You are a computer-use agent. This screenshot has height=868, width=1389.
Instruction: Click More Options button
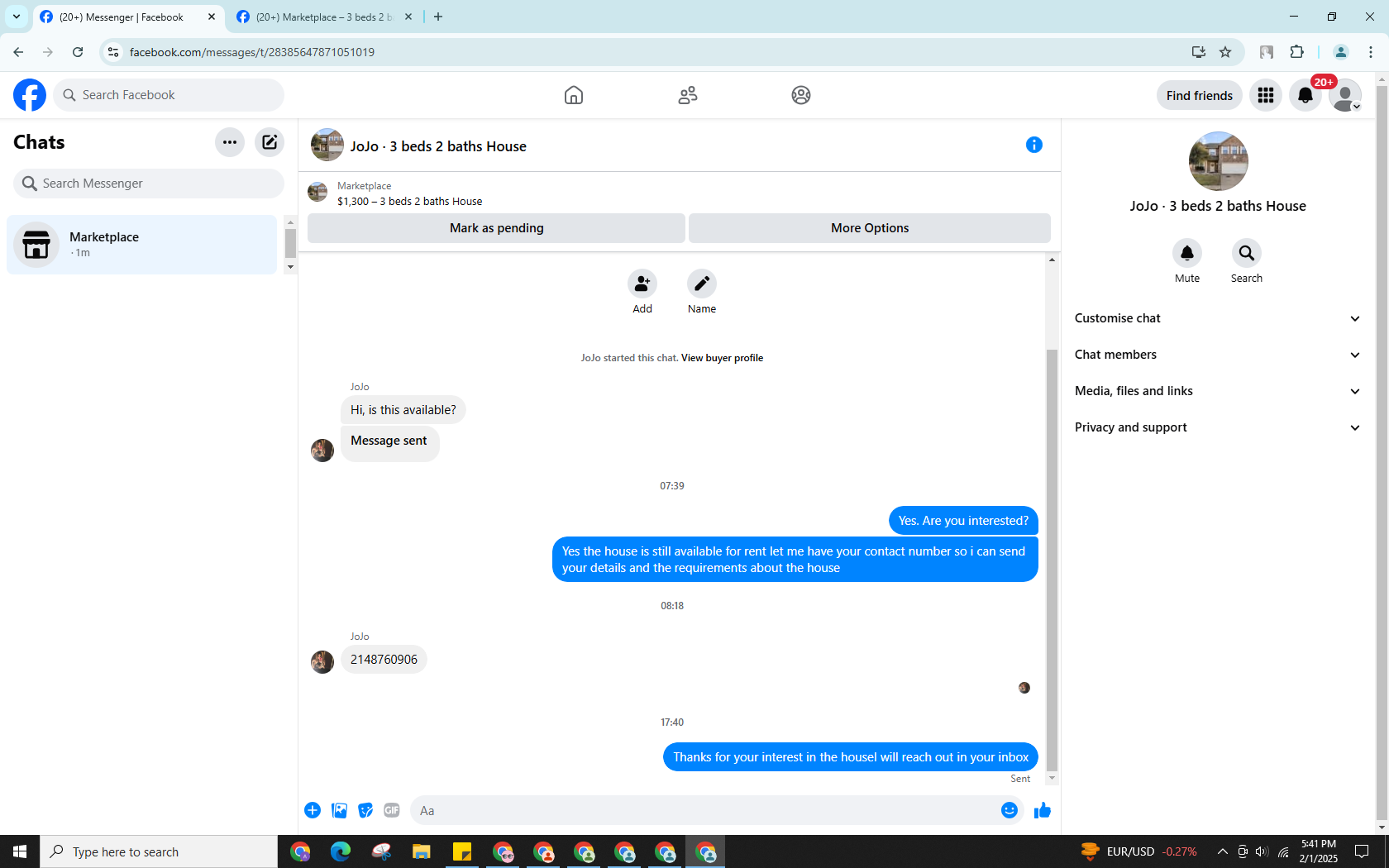click(x=870, y=228)
